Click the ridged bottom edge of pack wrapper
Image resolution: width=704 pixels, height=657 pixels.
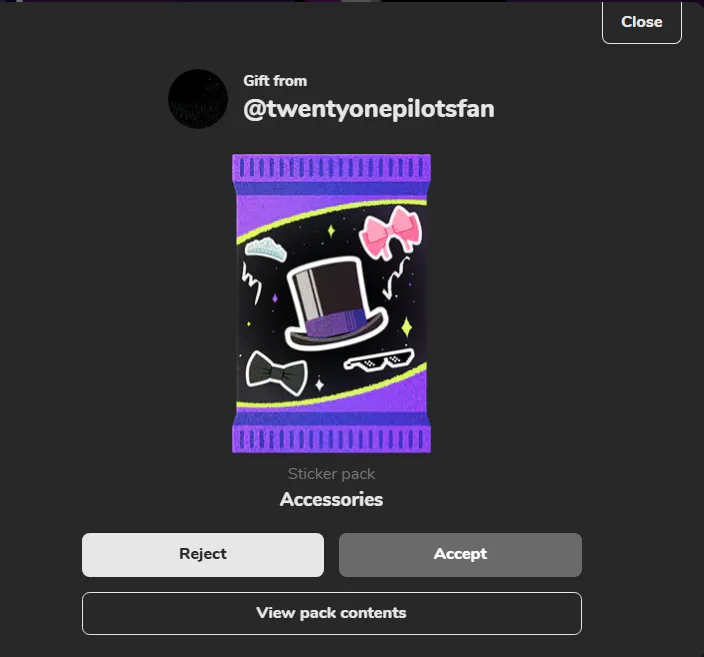click(331, 439)
